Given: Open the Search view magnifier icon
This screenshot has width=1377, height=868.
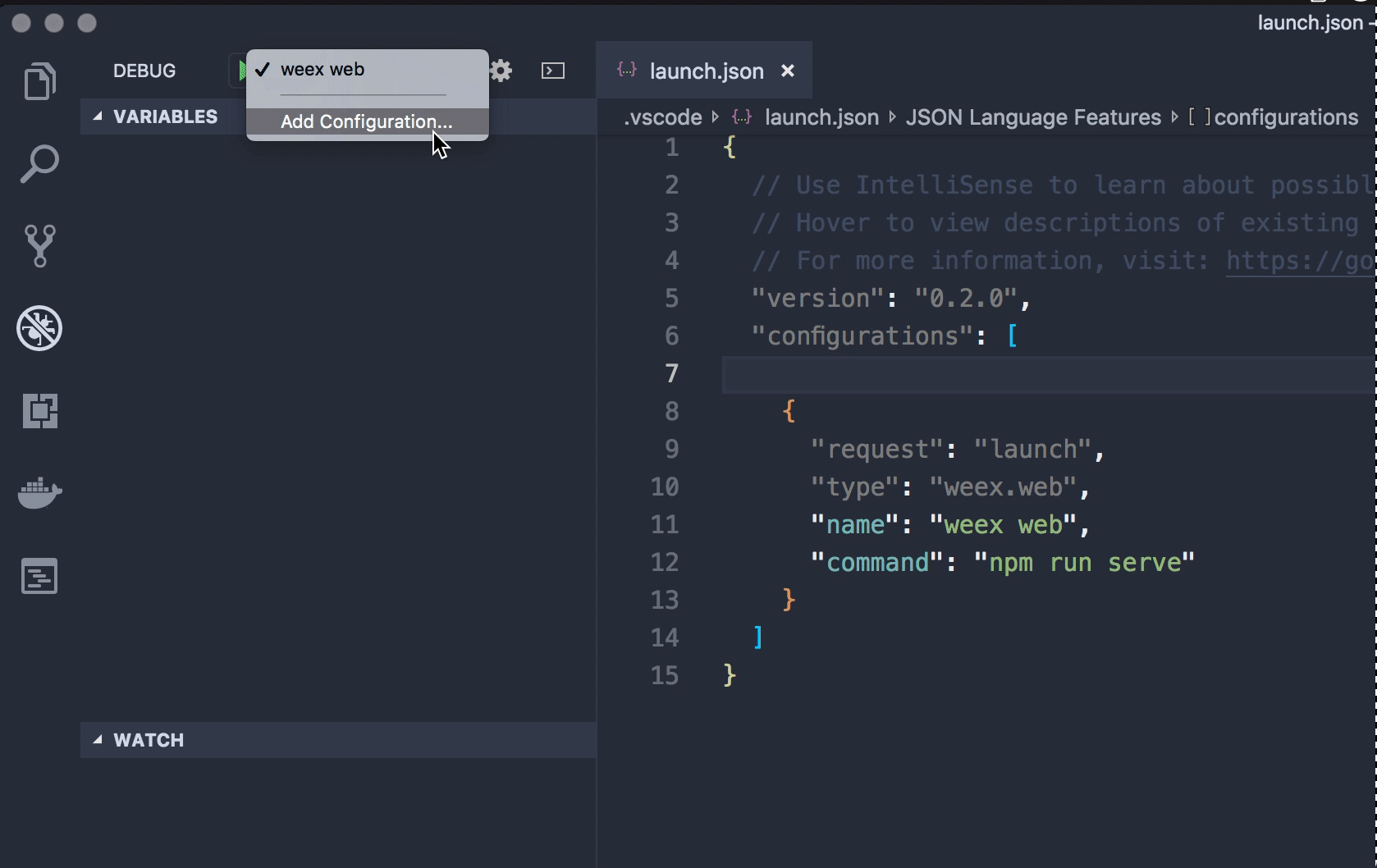Looking at the screenshot, I should pos(39,164).
